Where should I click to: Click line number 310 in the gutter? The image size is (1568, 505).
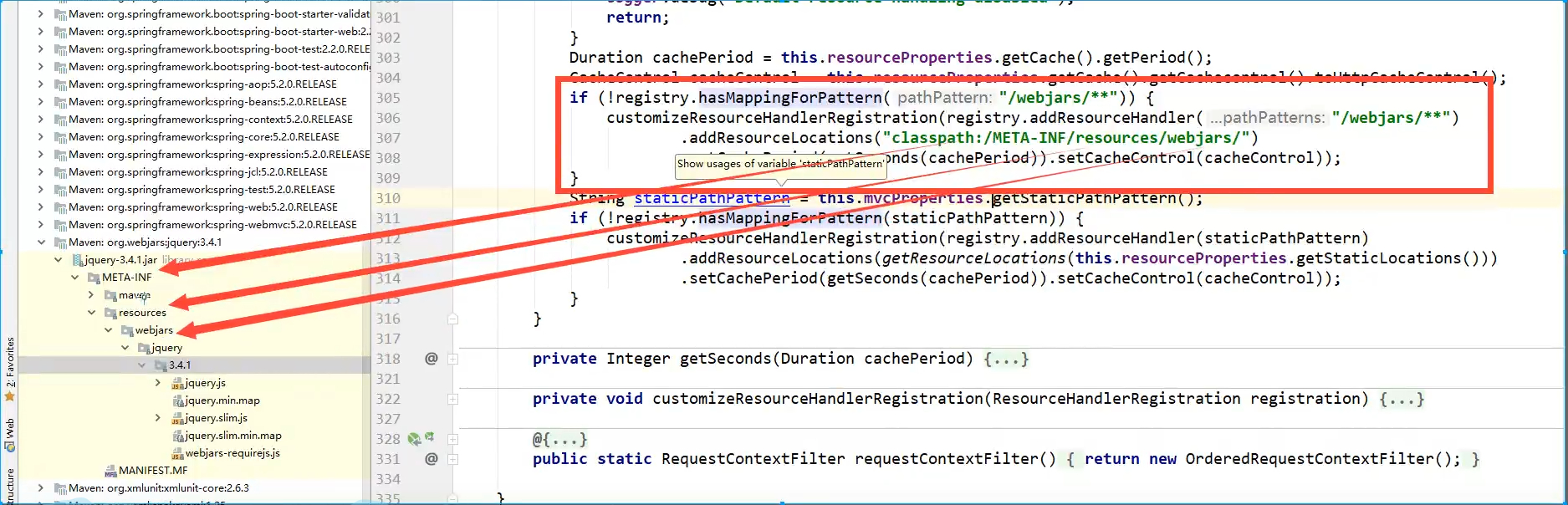tap(388, 198)
